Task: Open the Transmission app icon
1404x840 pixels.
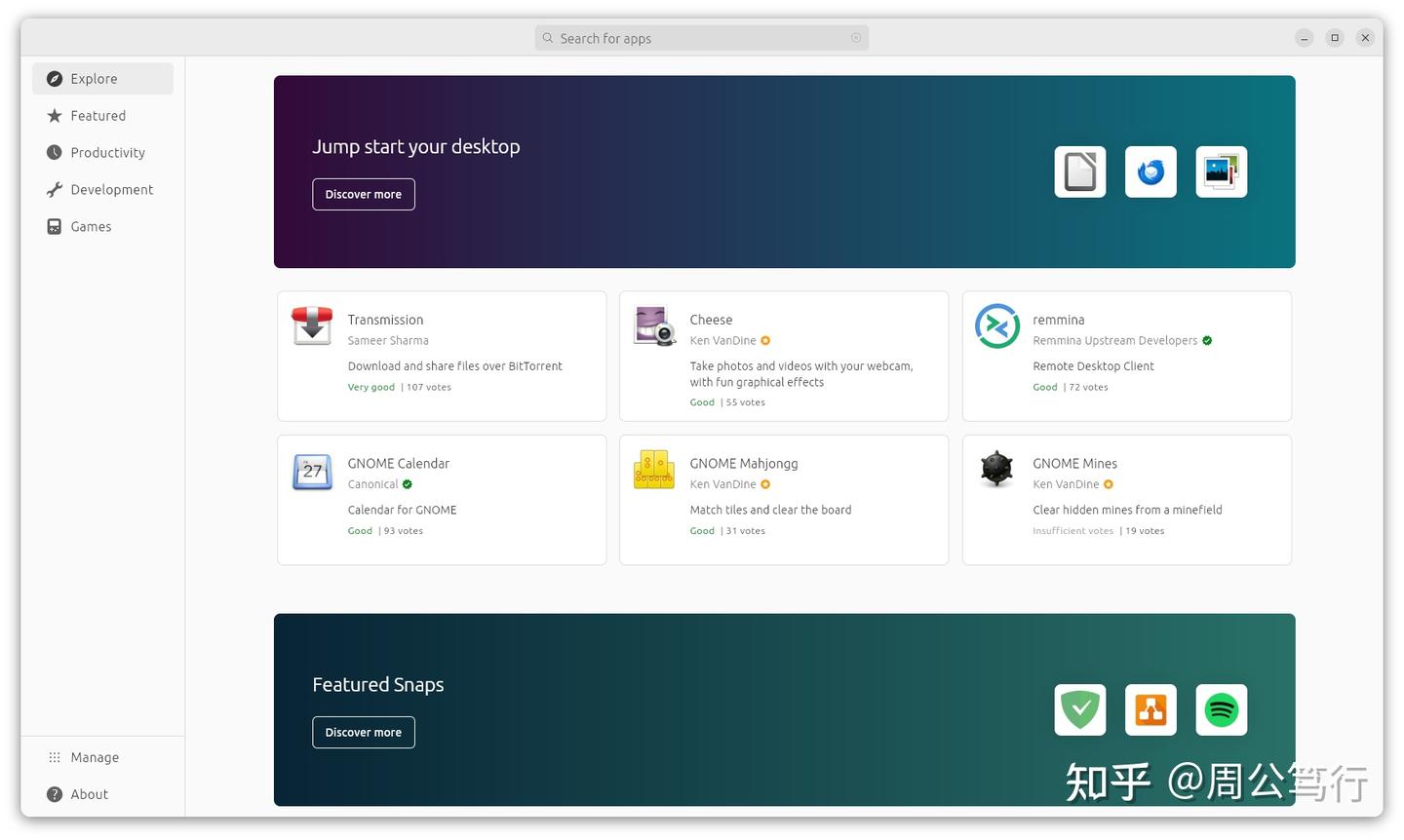Action: 312,326
